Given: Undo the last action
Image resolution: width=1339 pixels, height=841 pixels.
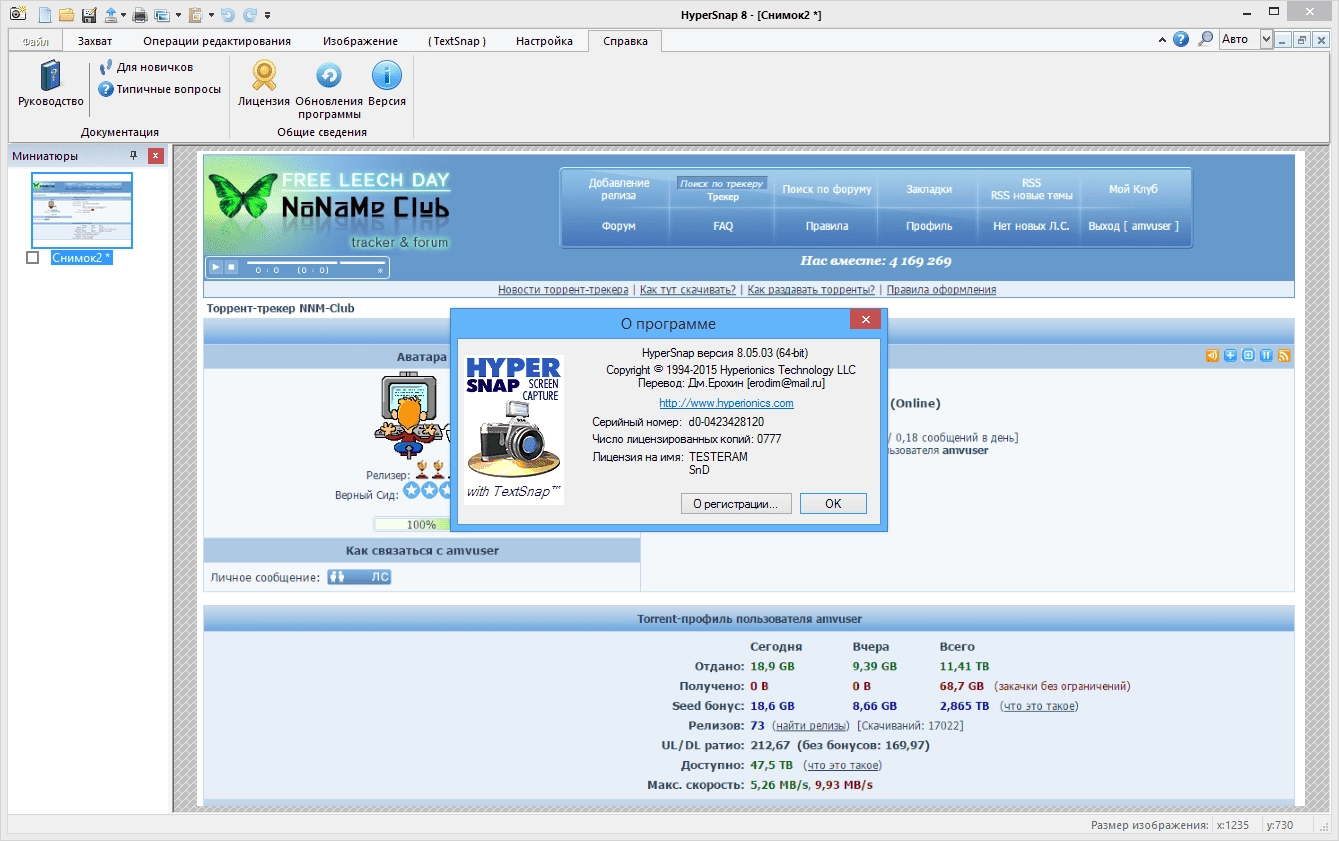Looking at the screenshot, I should coord(227,15).
